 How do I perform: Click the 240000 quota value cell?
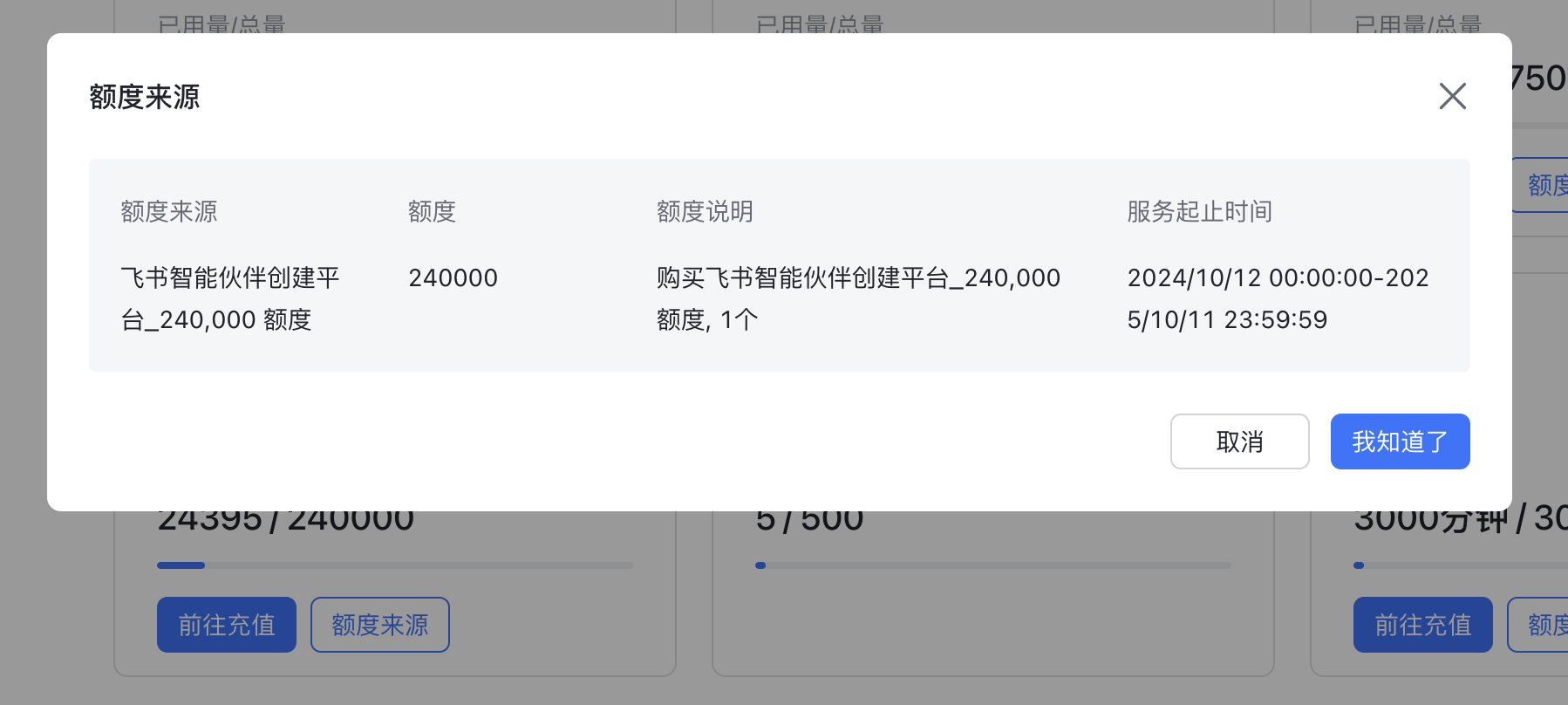453,277
